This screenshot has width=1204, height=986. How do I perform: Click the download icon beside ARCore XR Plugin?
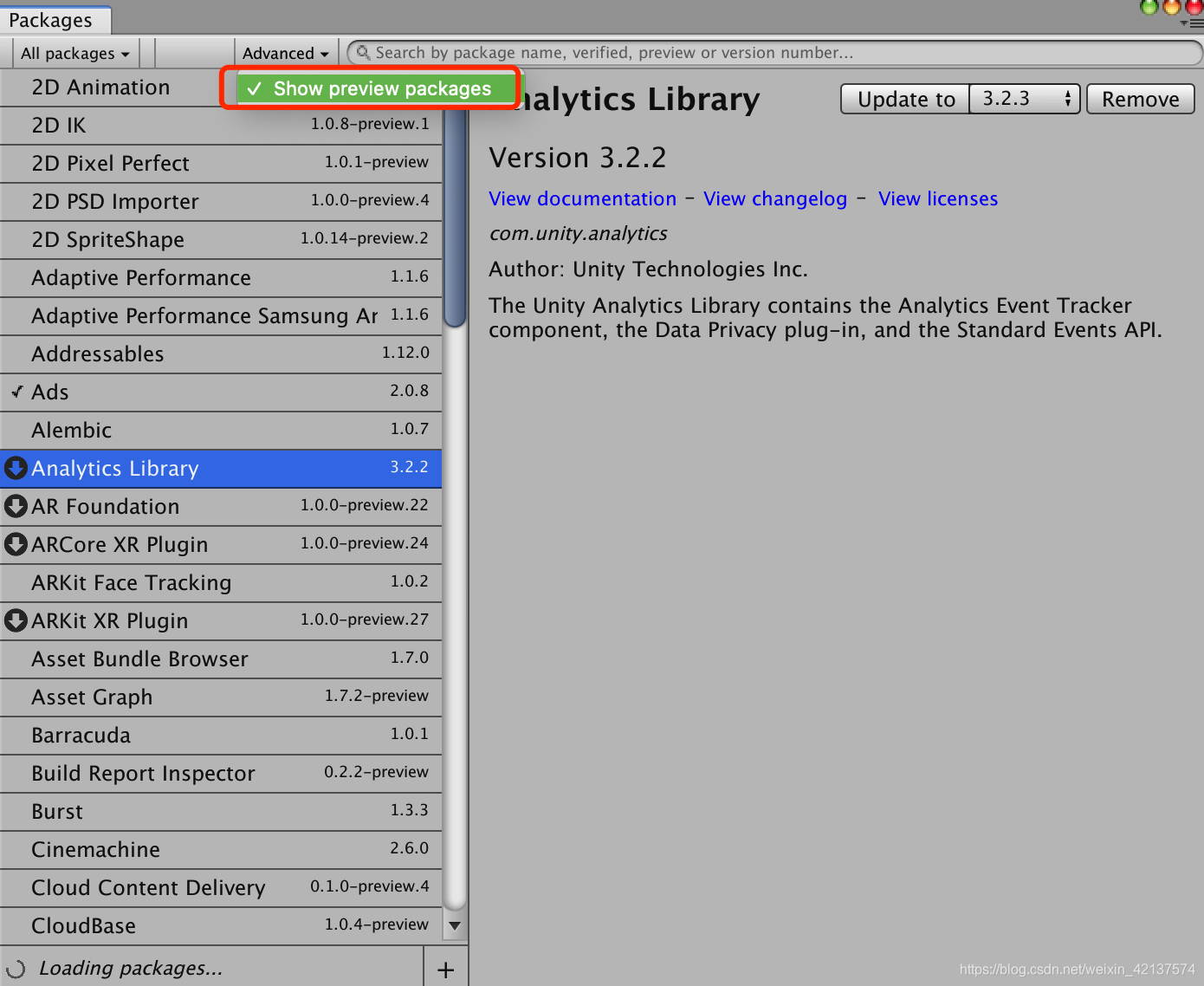pyautogui.click(x=16, y=544)
